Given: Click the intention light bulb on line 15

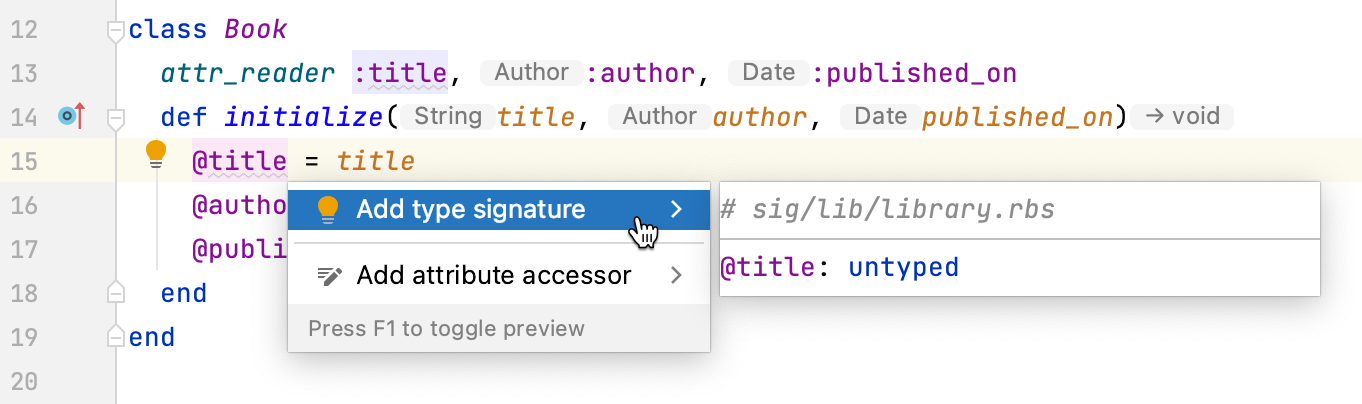Looking at the screenshot, I should click(156, 153).
